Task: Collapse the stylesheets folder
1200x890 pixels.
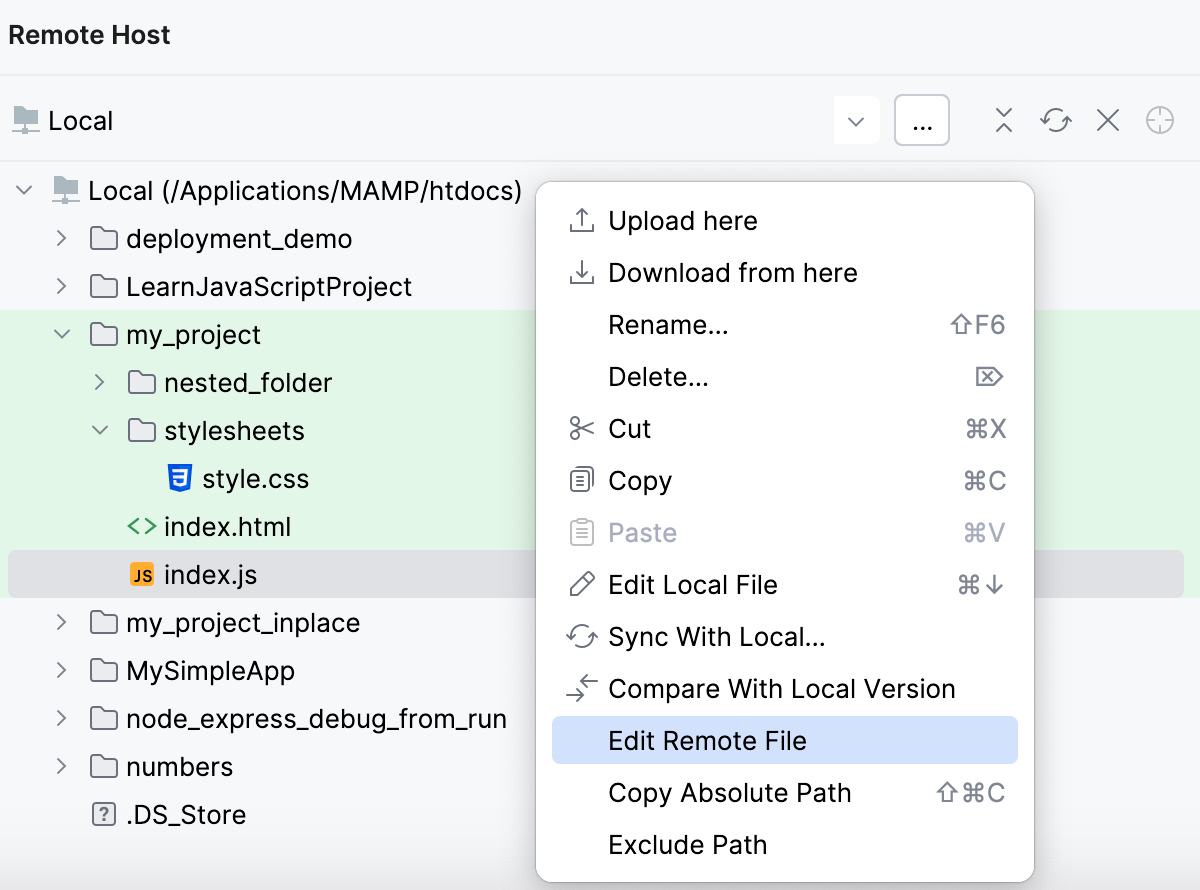Action: coord(99,430)
